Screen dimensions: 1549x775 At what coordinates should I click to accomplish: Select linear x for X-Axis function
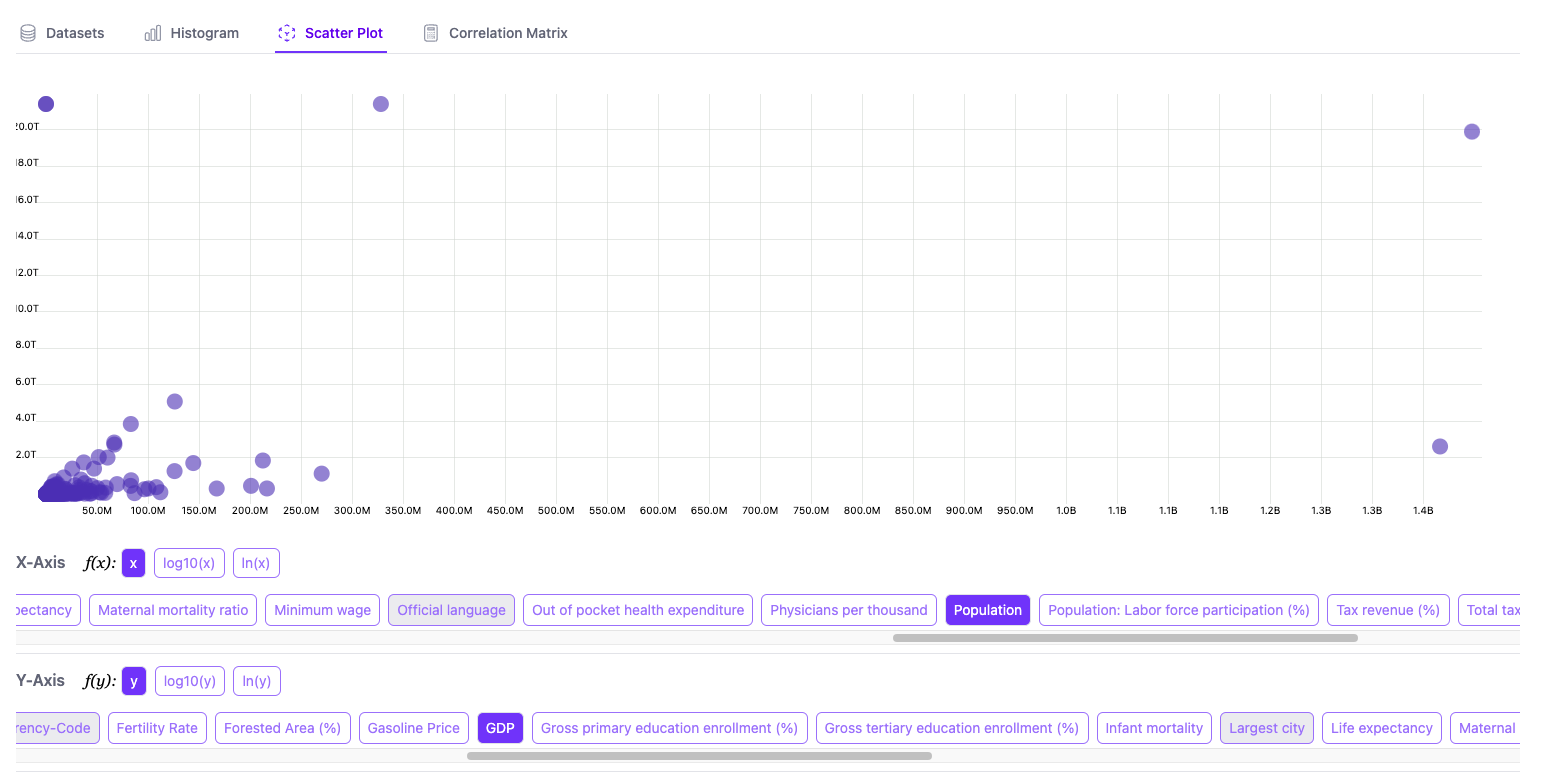tap(133, 563)
